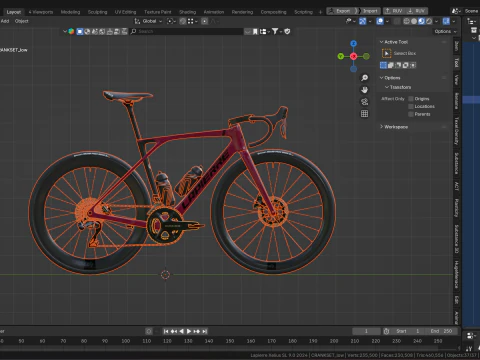The height and width of the screenshot is (360, 480).
Task: Open the Object menu
Action: pos(21,21)
